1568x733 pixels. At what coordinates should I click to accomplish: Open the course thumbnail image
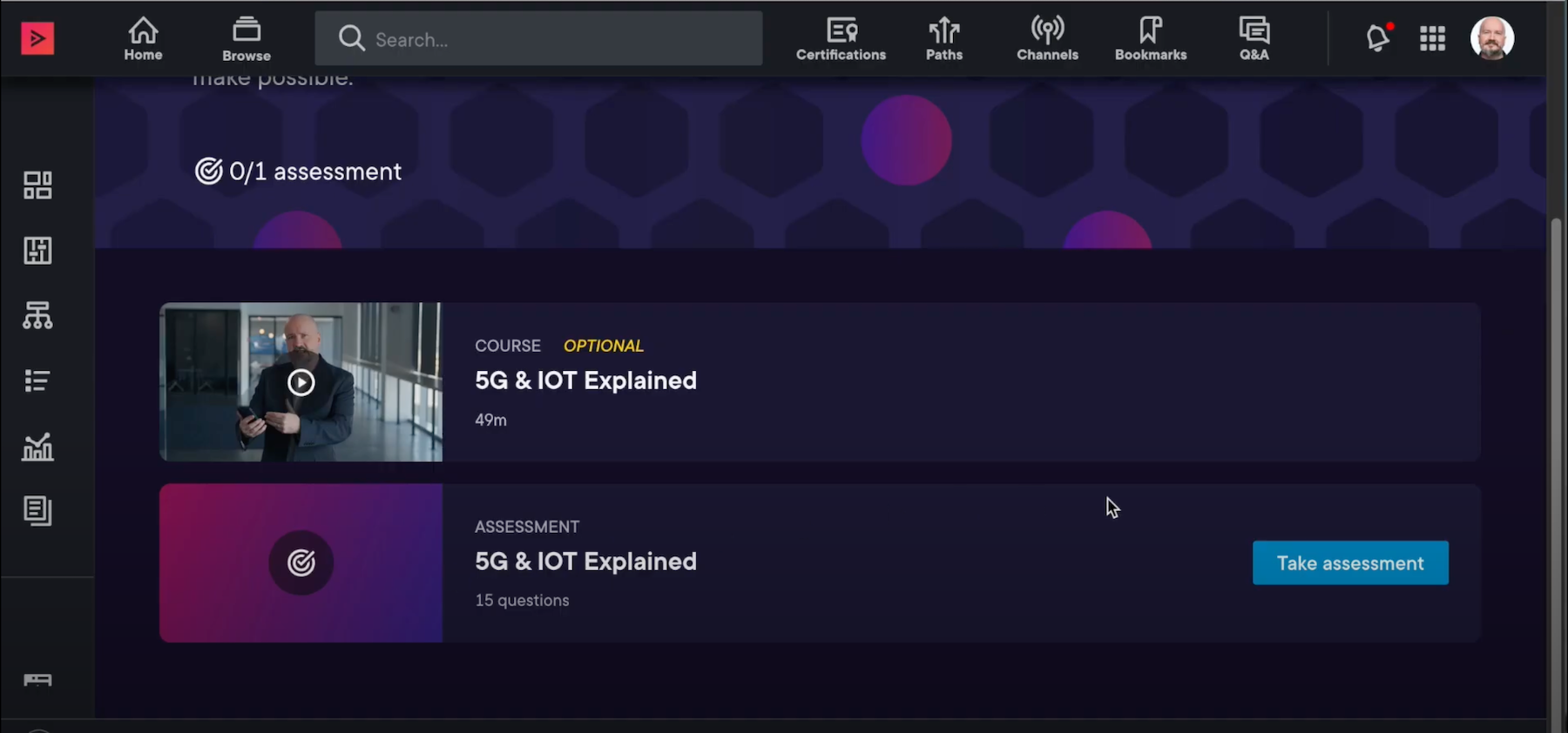[301, 382]
